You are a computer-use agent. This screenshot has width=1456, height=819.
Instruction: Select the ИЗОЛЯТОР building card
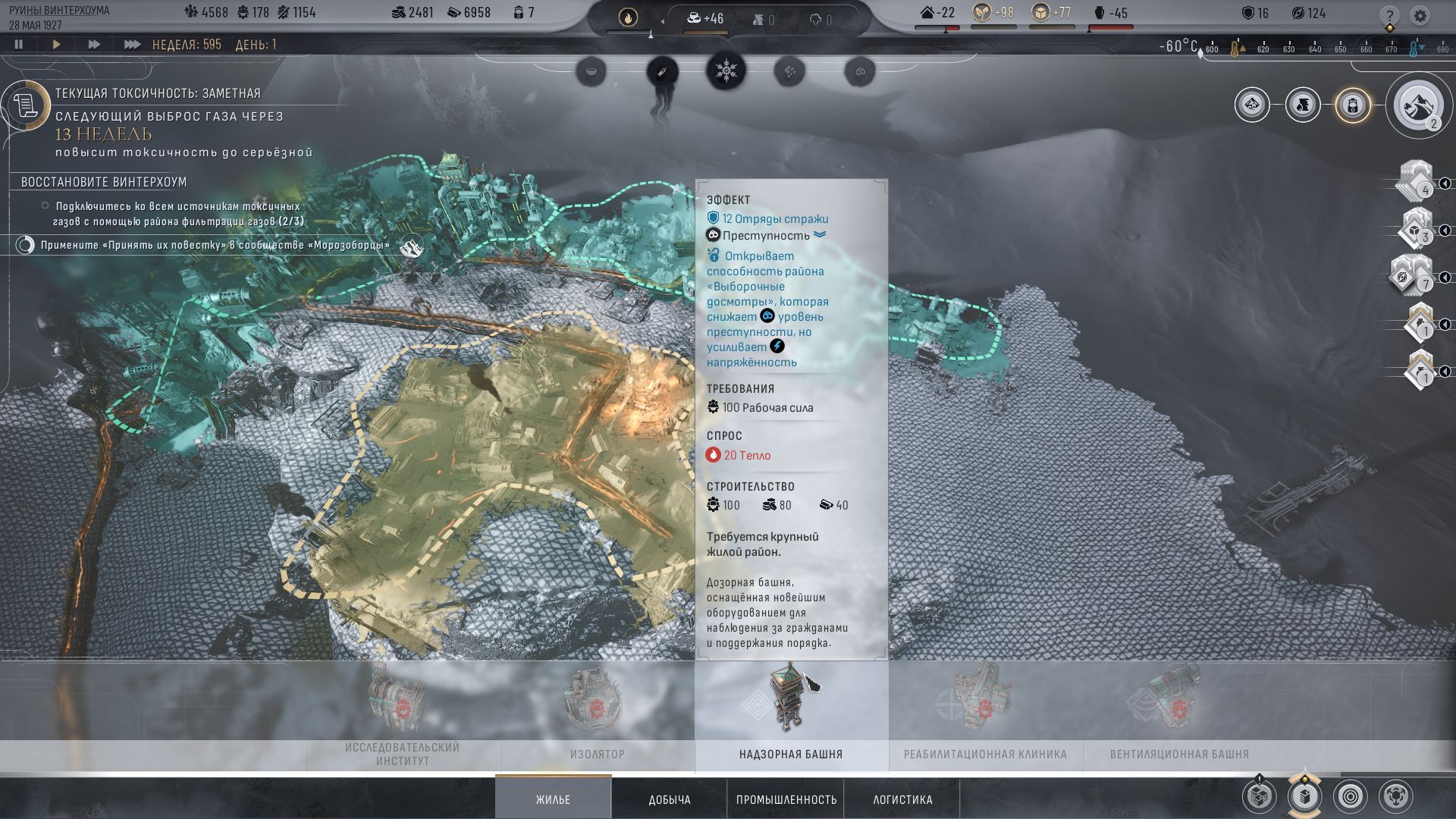click(598, 717)
